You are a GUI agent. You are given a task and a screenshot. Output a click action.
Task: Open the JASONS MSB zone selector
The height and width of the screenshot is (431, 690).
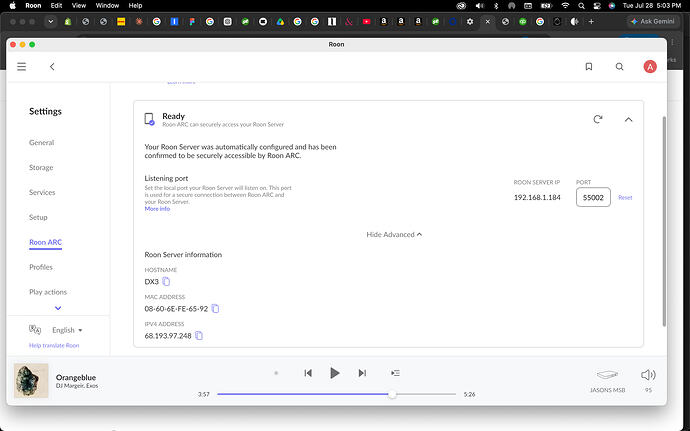point(607,380)
